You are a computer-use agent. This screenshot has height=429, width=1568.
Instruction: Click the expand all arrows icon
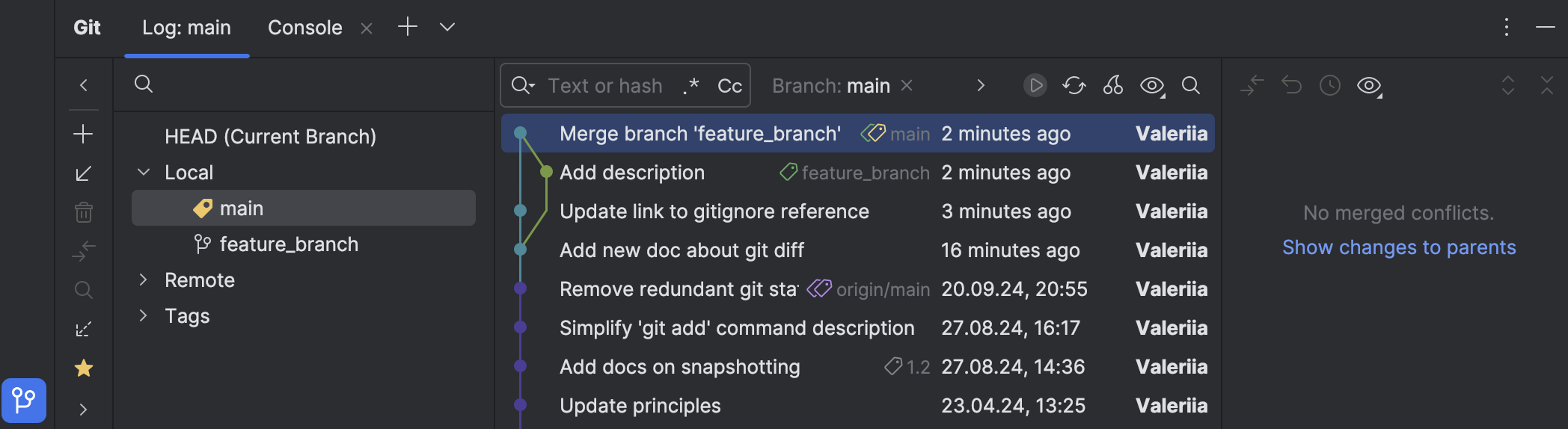1508,85
